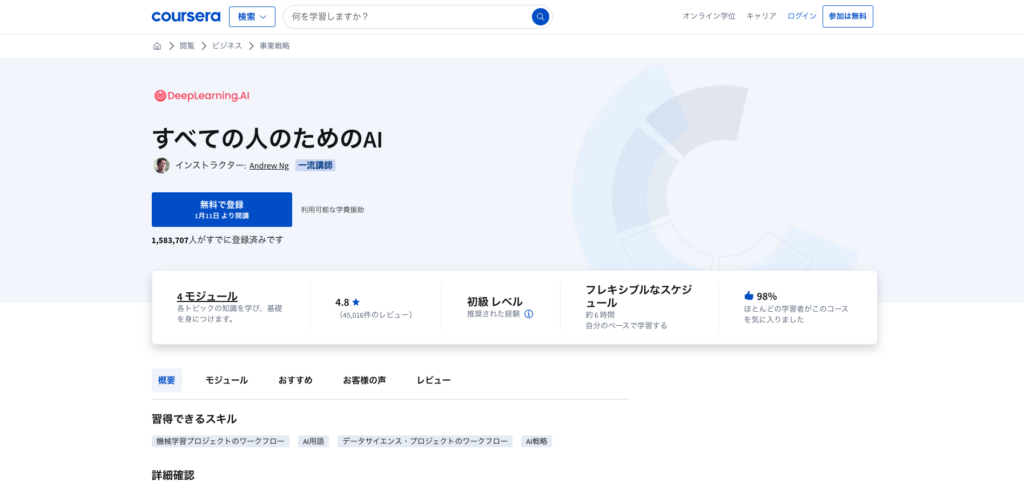Select the モジュール tab
The width and height of the screenshot is (1024, 490).
point(227,380)
